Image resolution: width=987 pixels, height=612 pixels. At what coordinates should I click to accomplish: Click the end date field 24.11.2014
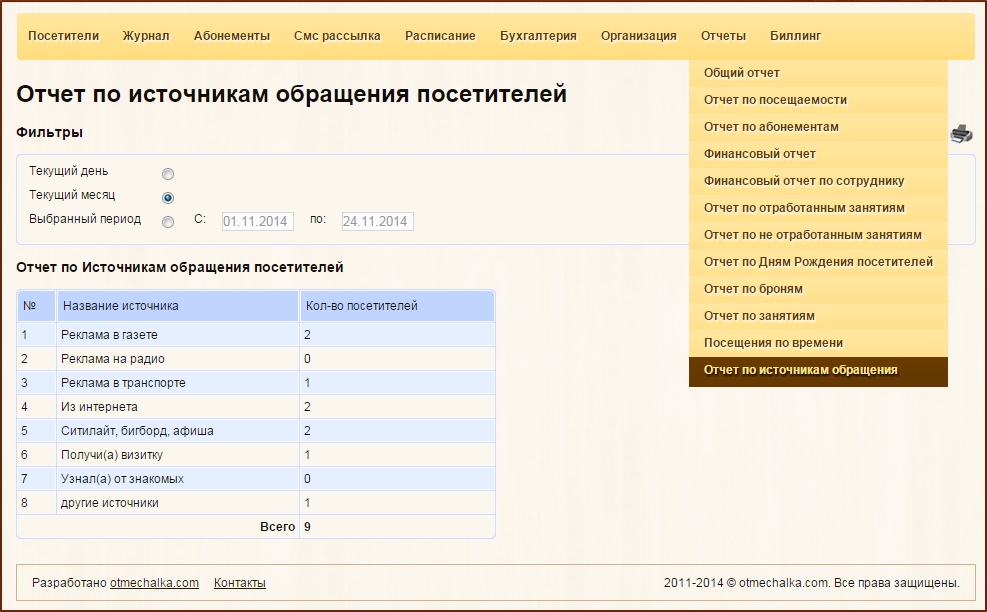[378, 221]
